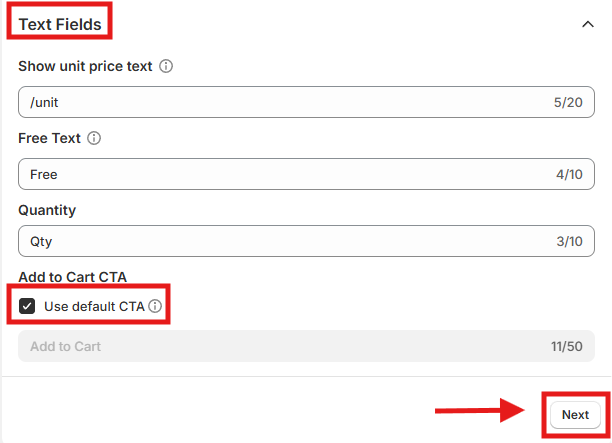The width and height of the screenshot is (612, 443).
Task: Click the 5/20 character counter
Action: 567,102
